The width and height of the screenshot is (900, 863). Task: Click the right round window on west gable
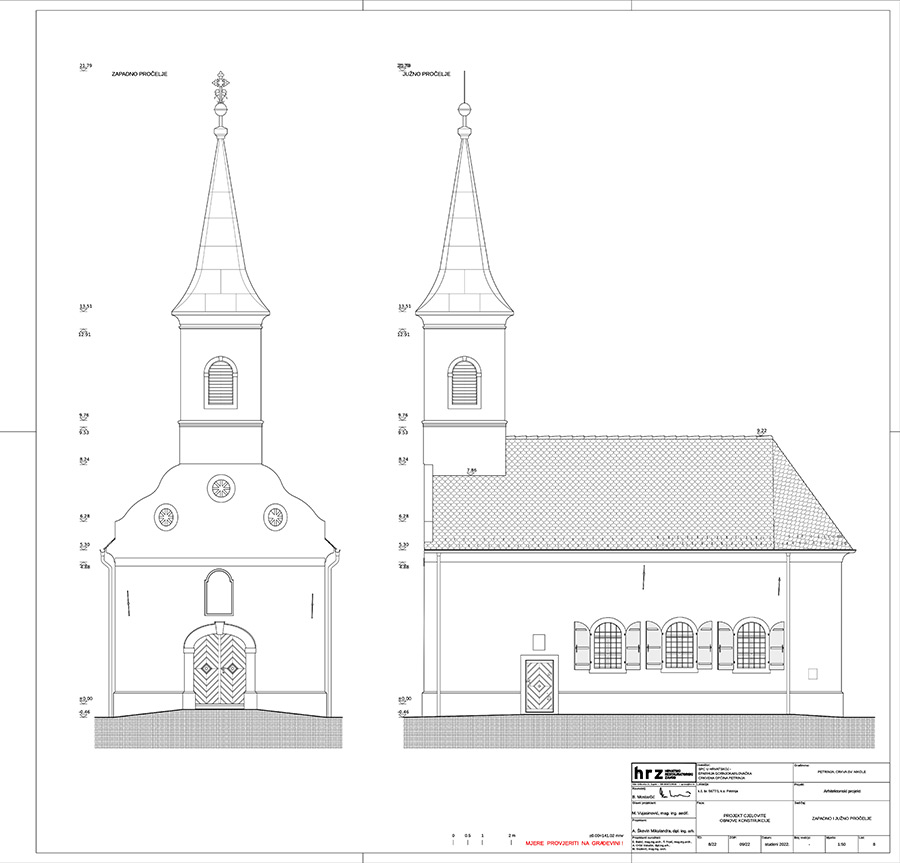[x=275, y=517]
